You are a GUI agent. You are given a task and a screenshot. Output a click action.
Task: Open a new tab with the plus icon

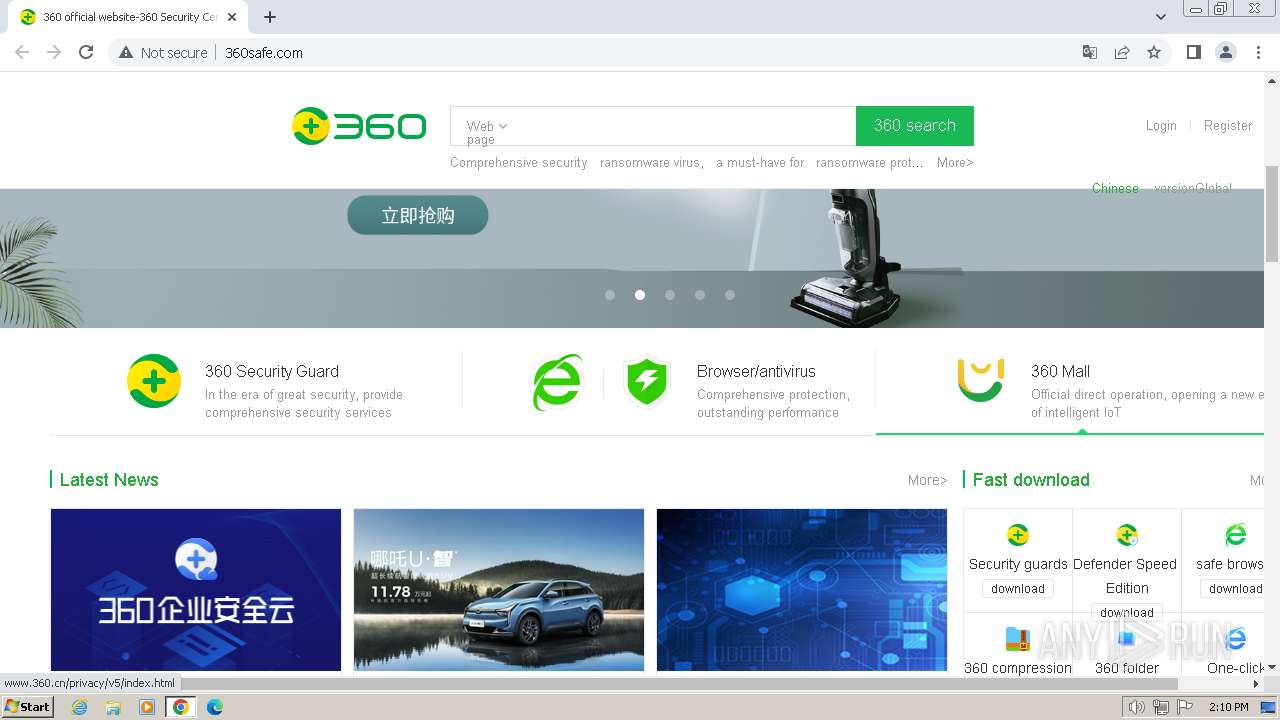click(x=270, y=17)
